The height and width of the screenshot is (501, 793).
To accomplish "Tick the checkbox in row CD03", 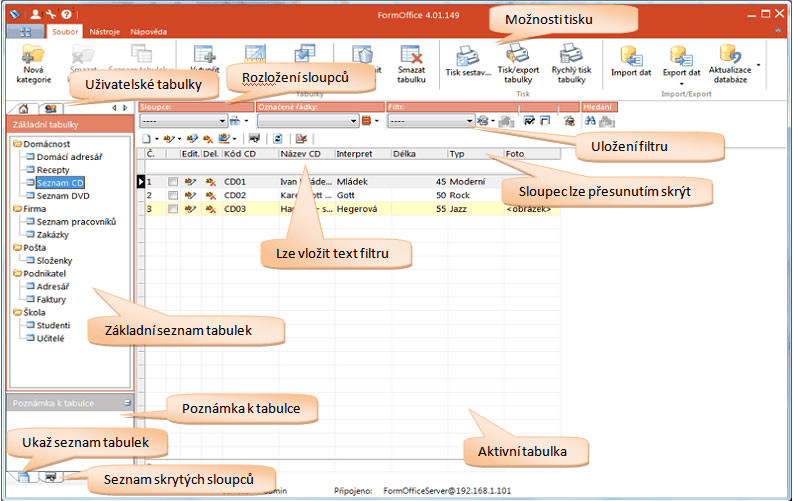I will coord(173,209).
